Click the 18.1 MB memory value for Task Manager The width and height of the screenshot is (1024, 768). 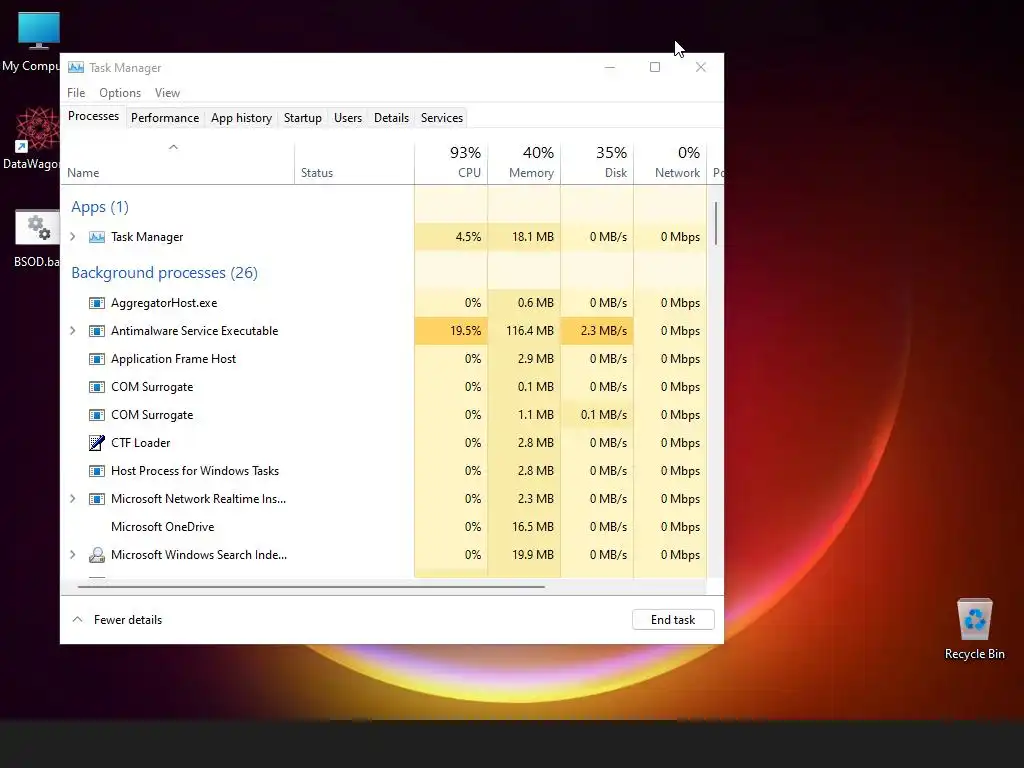[532, 237]
